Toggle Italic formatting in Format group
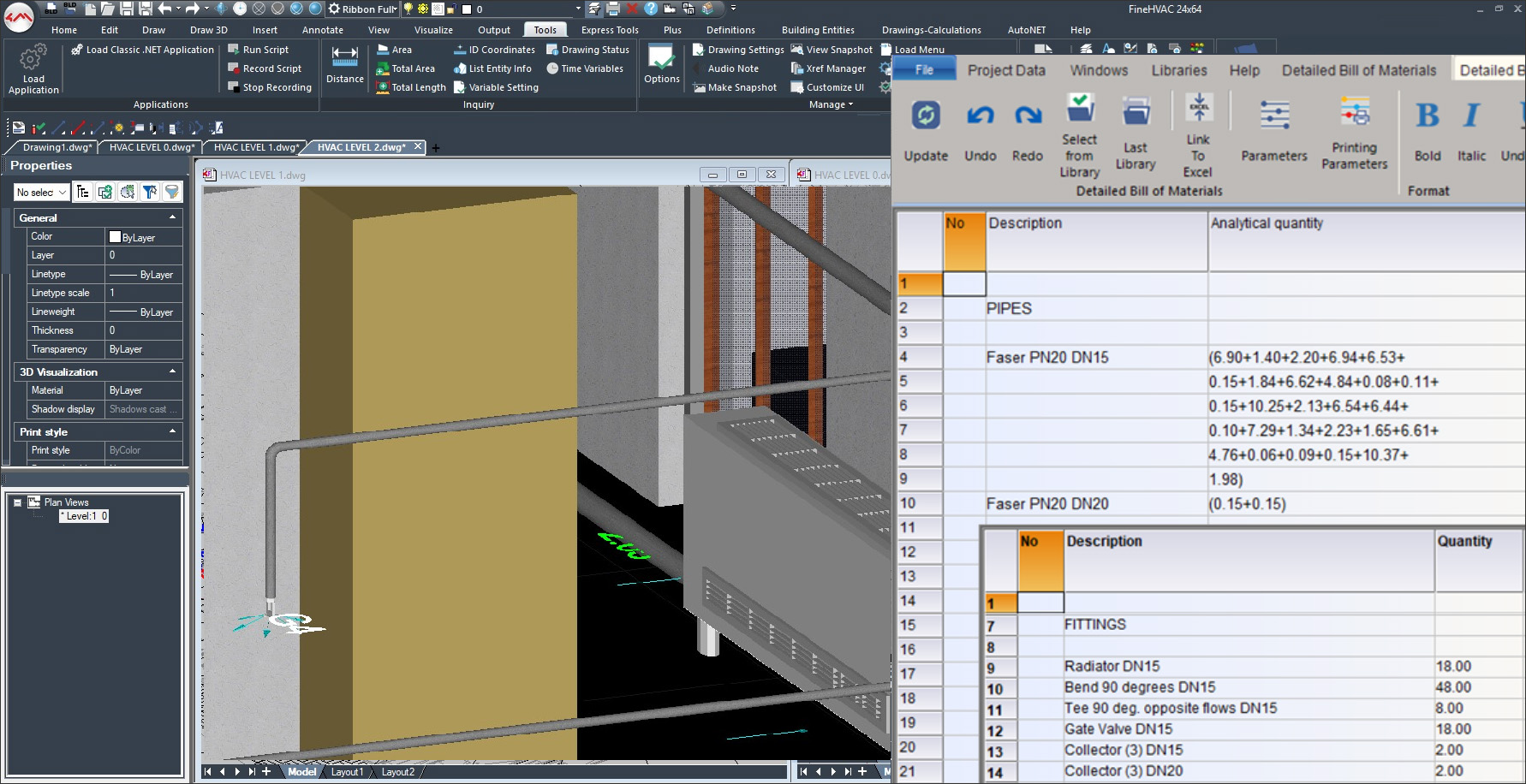Image resolution: width=1526 pixels, height=784 pixels. 1471,116
